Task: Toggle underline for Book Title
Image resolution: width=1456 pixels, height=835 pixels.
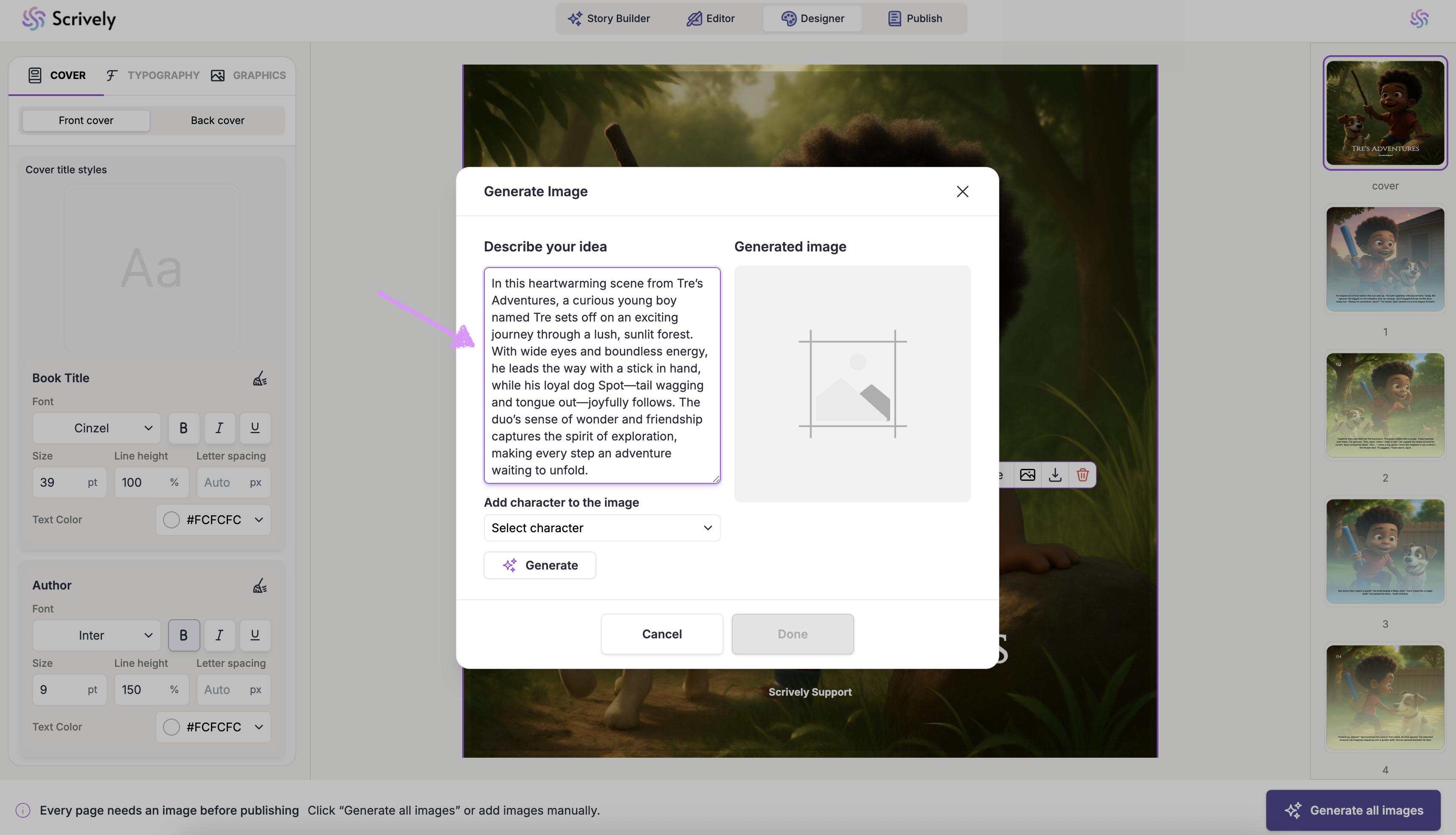Action: pyautogui.click(x=255, y=428)
